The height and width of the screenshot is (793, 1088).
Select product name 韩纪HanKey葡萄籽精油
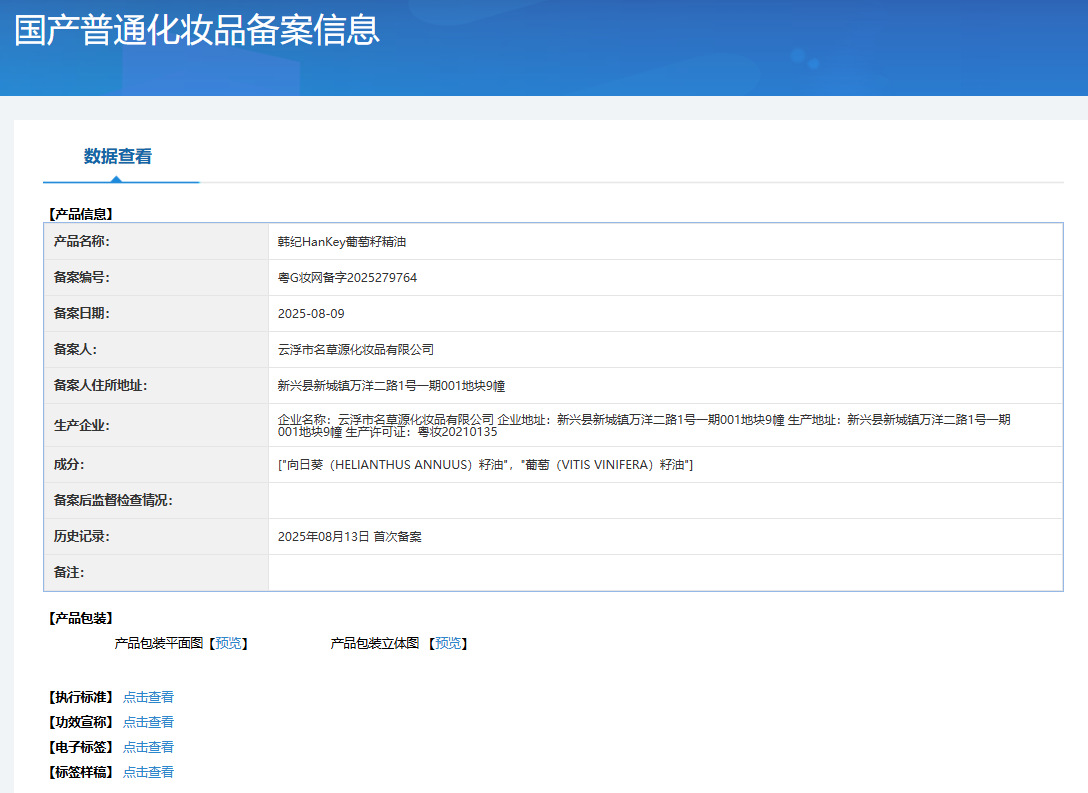[342, 242]
